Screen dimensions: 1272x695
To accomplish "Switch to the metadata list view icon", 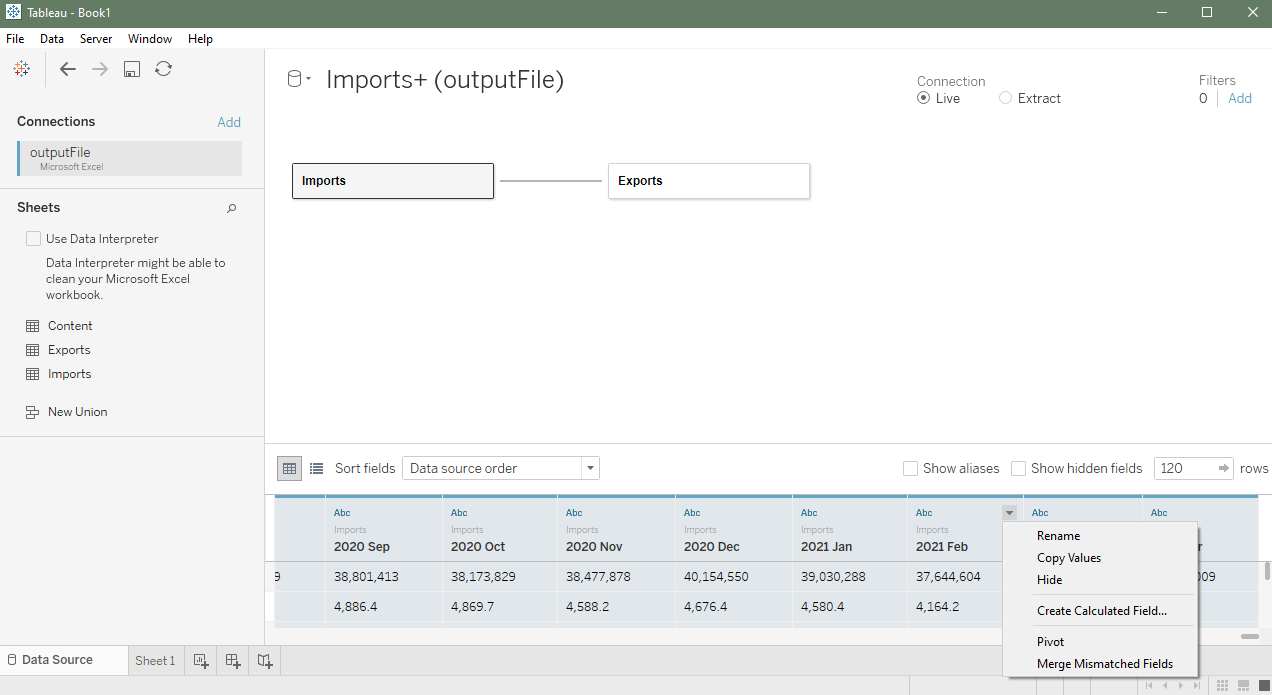I will pyautogui.click(x=317, y=468).
